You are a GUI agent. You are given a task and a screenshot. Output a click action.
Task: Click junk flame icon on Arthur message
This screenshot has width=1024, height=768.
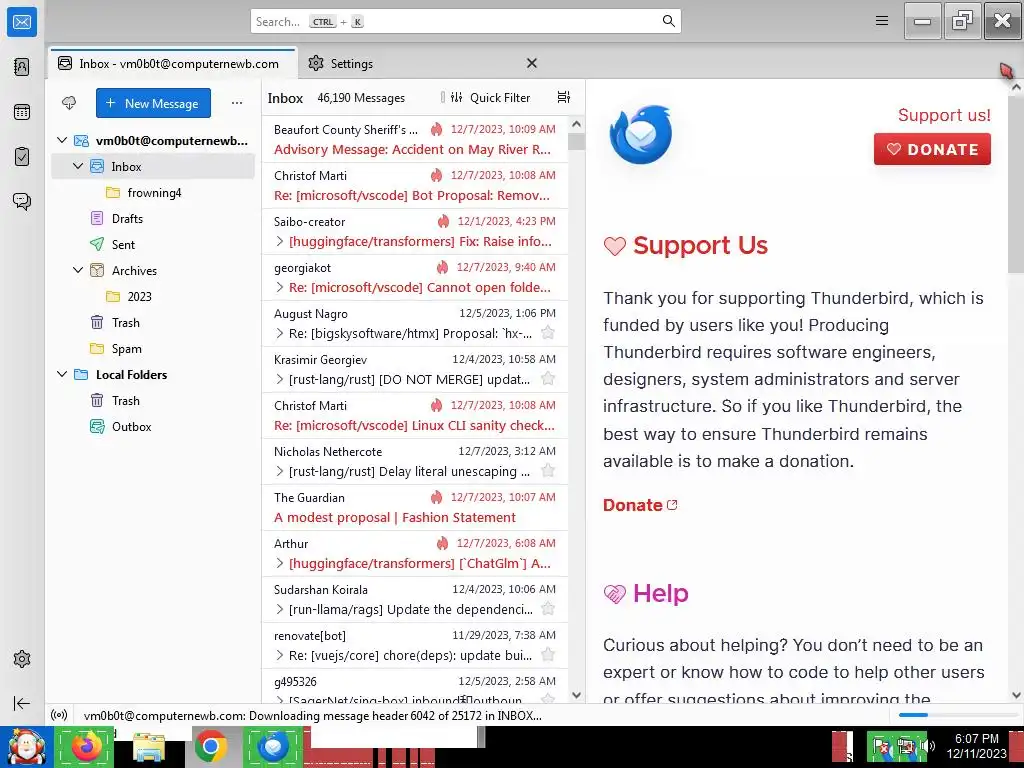(442, 543)
